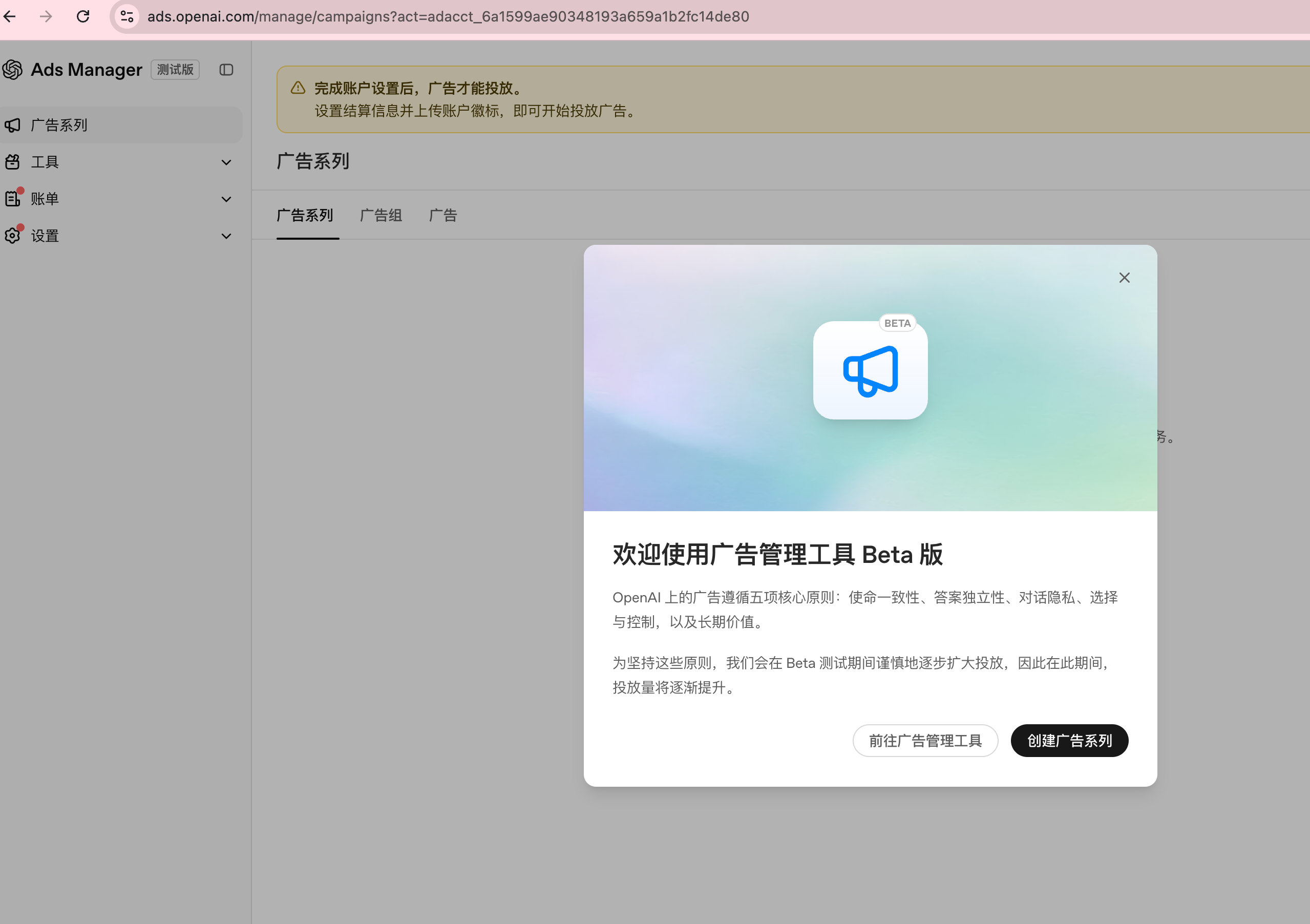Image resolution: width=1310 pixels, height=924 pixels.
Task: Click the dialog heading 欢迎使用广告管理工具 Beta 版
Action: [x=778, y=555]
